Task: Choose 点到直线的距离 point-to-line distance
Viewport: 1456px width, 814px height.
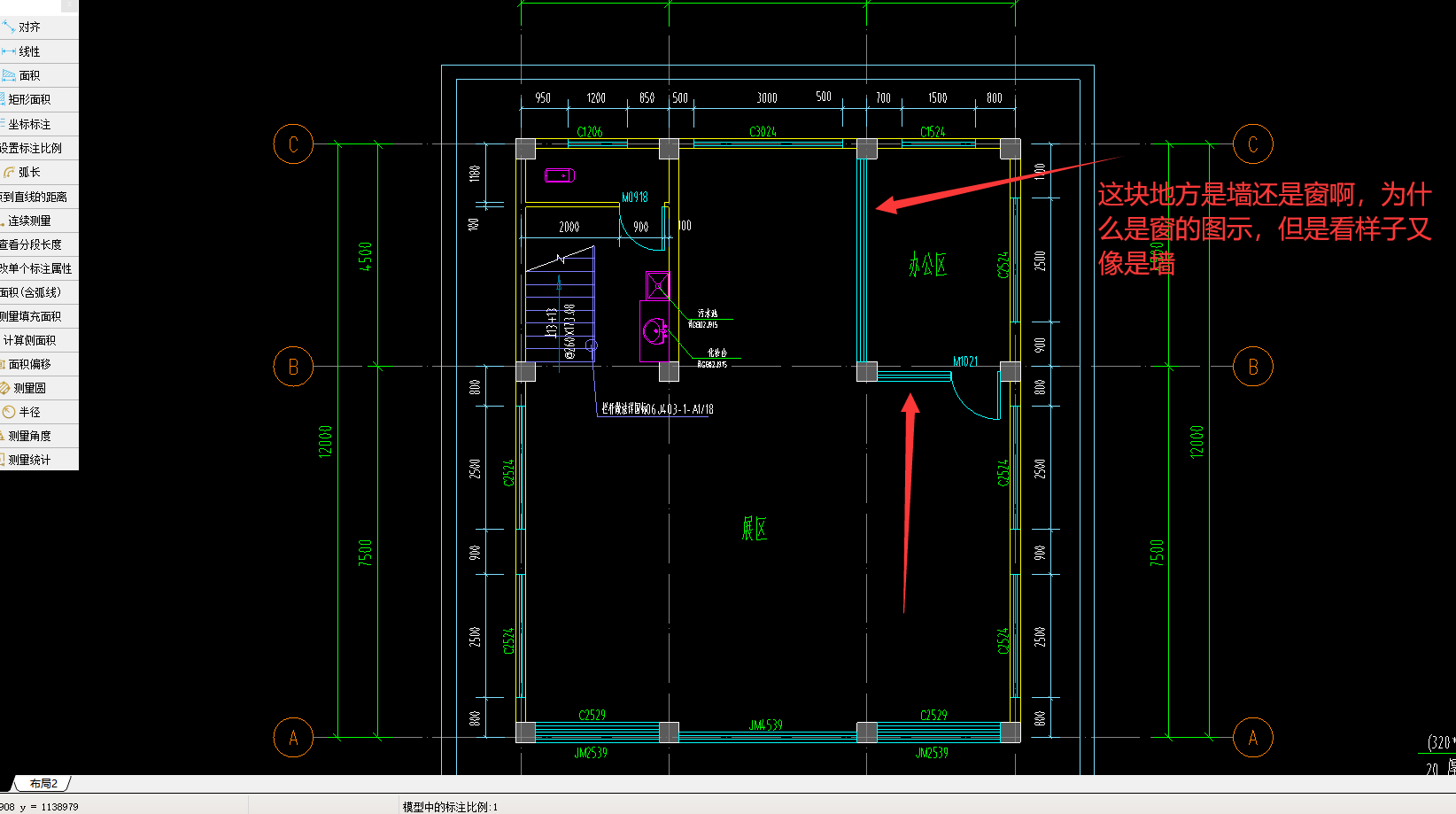Action: click(x=39, y=197)
